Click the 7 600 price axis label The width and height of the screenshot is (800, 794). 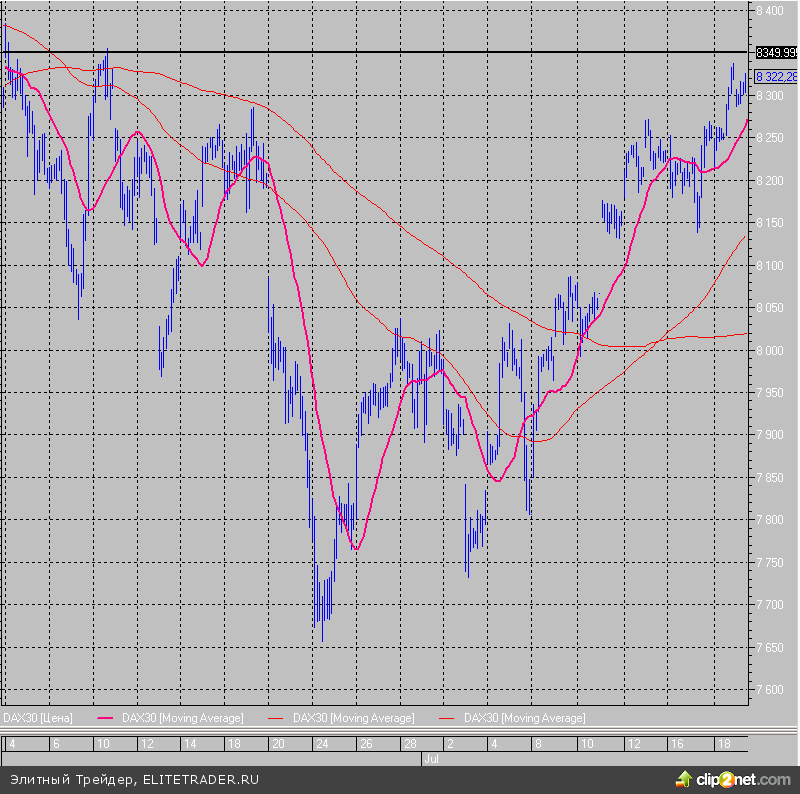[x=770, y=690]
